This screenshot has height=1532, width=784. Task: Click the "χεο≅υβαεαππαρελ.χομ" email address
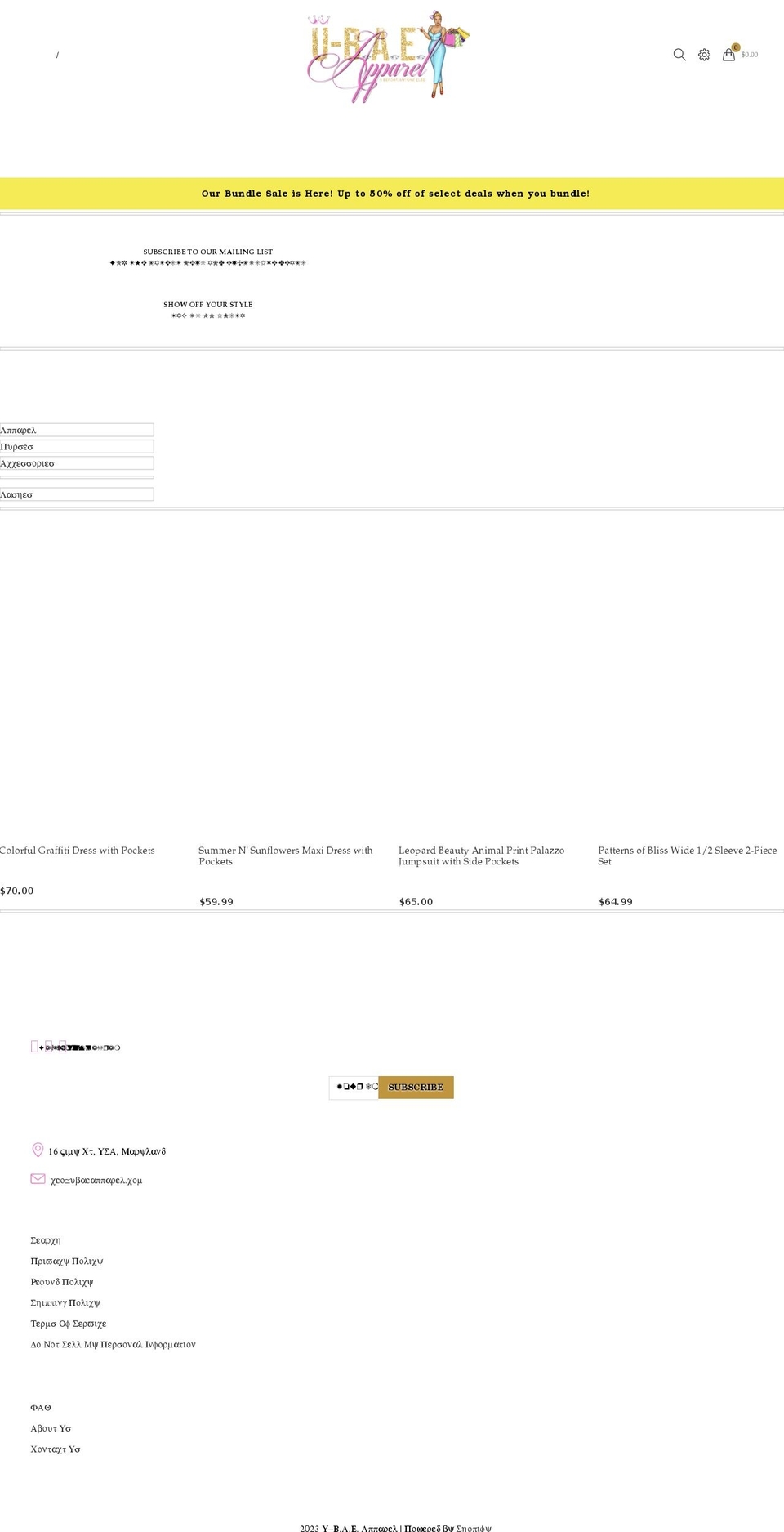[96, 1180]
